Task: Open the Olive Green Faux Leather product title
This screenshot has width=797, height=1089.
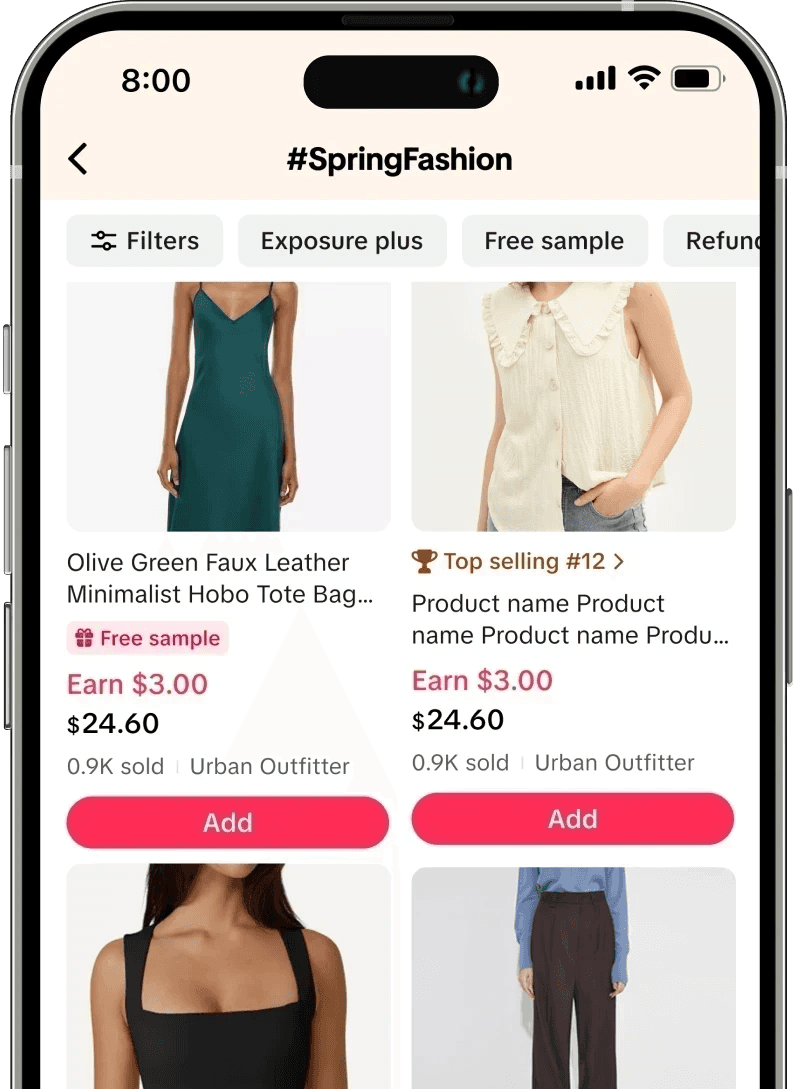Action: click(x=220, y=578)
